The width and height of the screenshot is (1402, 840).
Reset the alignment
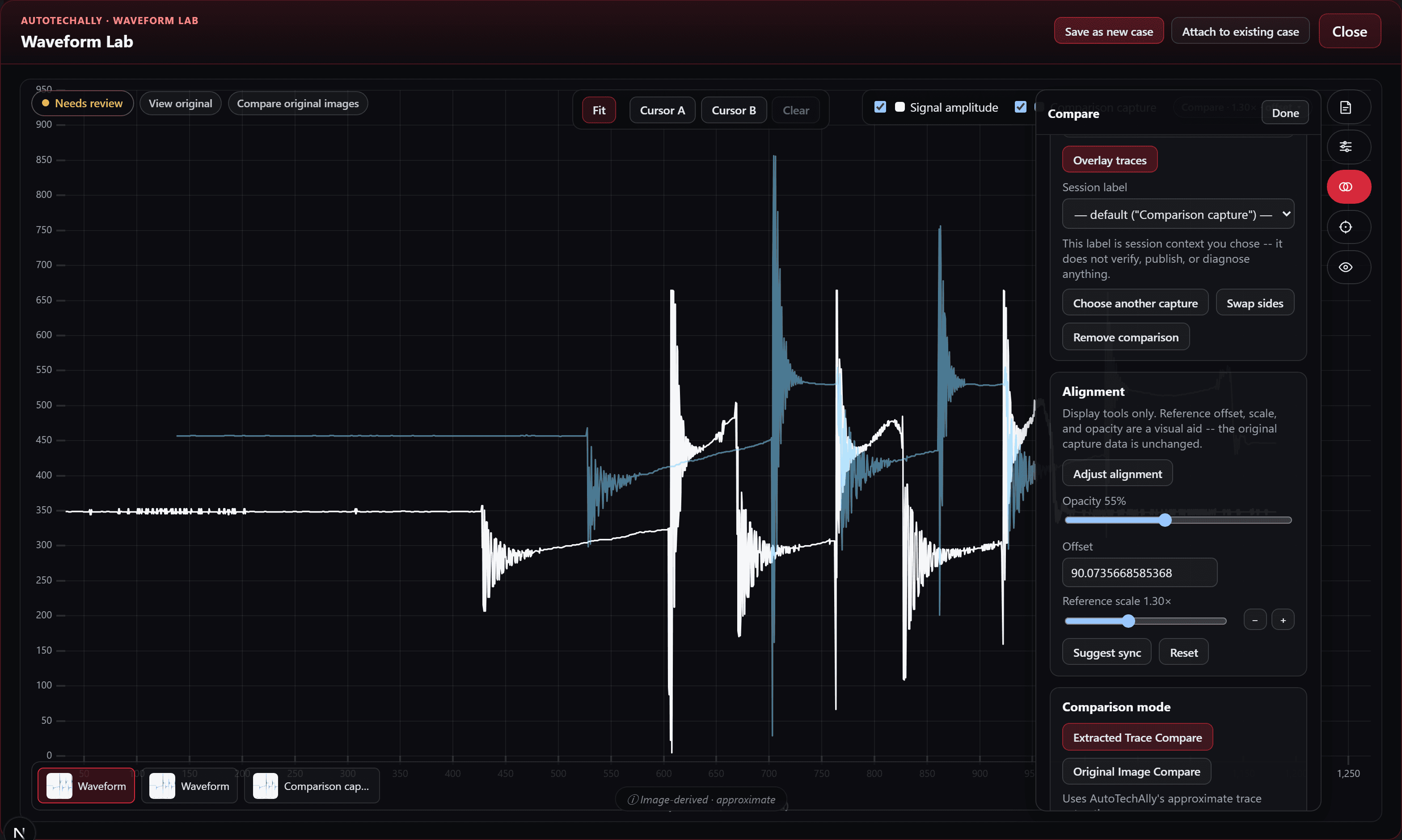(x=1183, y=652)
